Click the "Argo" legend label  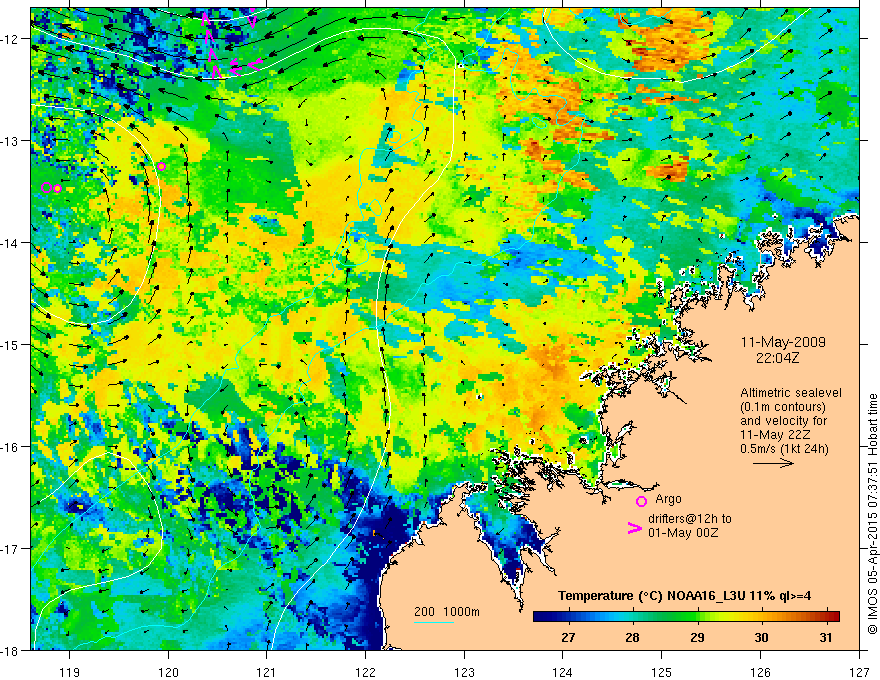coord(668,499)
